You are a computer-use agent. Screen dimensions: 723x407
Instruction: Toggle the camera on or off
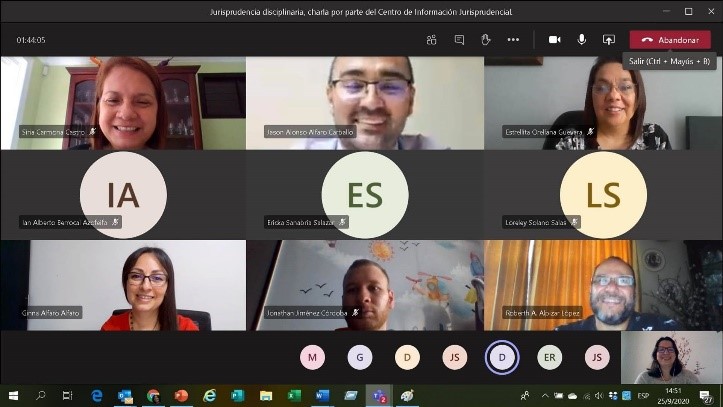[x=555, y=40]
